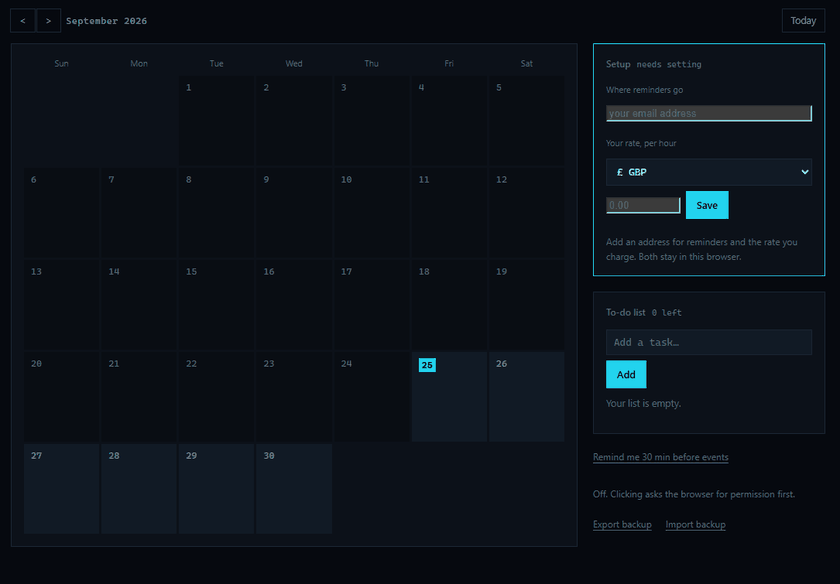This screenshot has height=584, width=840.
Task: Click the Add task button
Action: pos(626,375)
